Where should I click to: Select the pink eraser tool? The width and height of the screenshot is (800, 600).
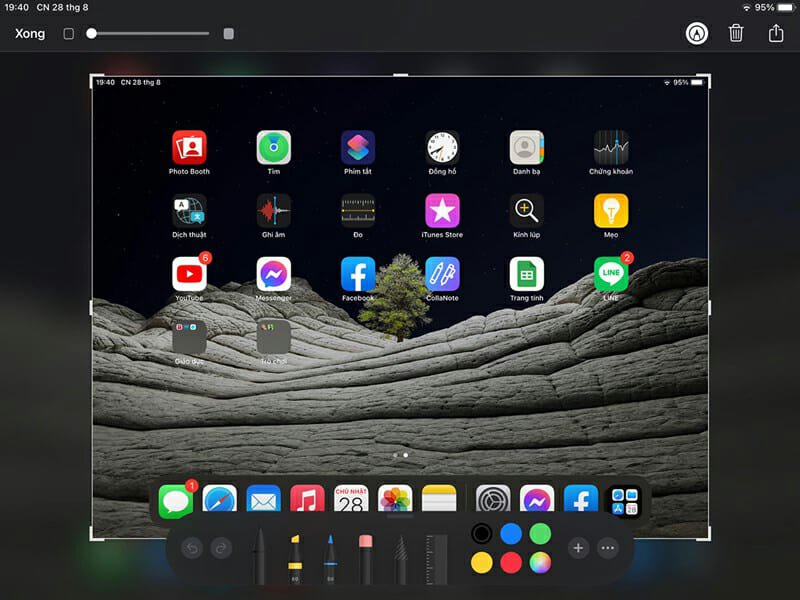[365, 558]
